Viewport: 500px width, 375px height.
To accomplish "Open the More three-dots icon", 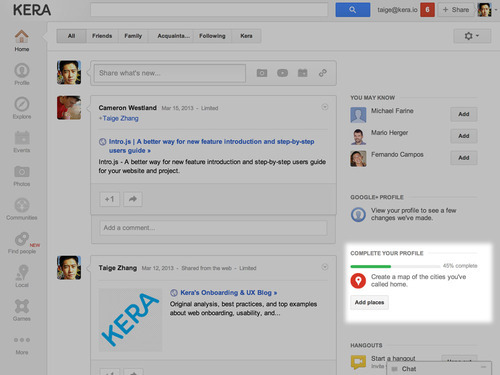I will [x=22, y=340].
